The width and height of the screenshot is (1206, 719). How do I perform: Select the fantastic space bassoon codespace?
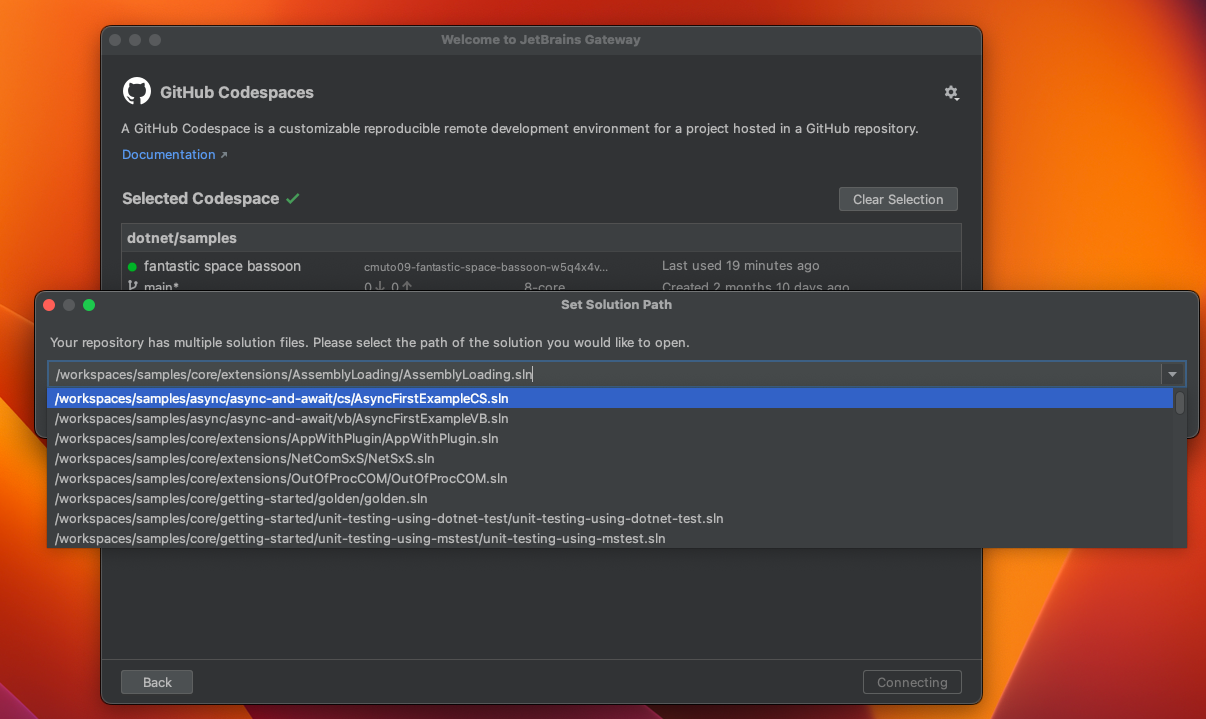click(222, 266)
